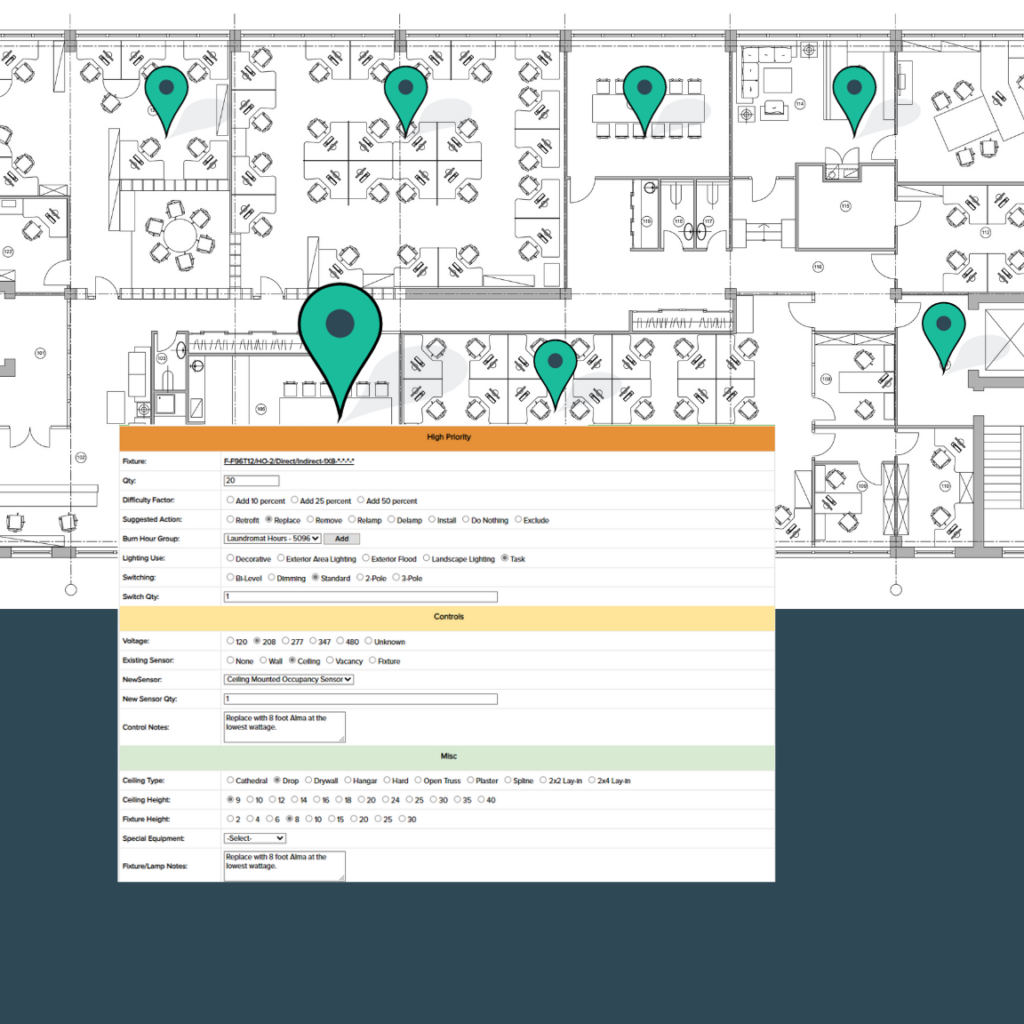This screenshot has width=1024, height=1024.
Task: Open the Special Equipment select menu
Action: click(254, 838)
